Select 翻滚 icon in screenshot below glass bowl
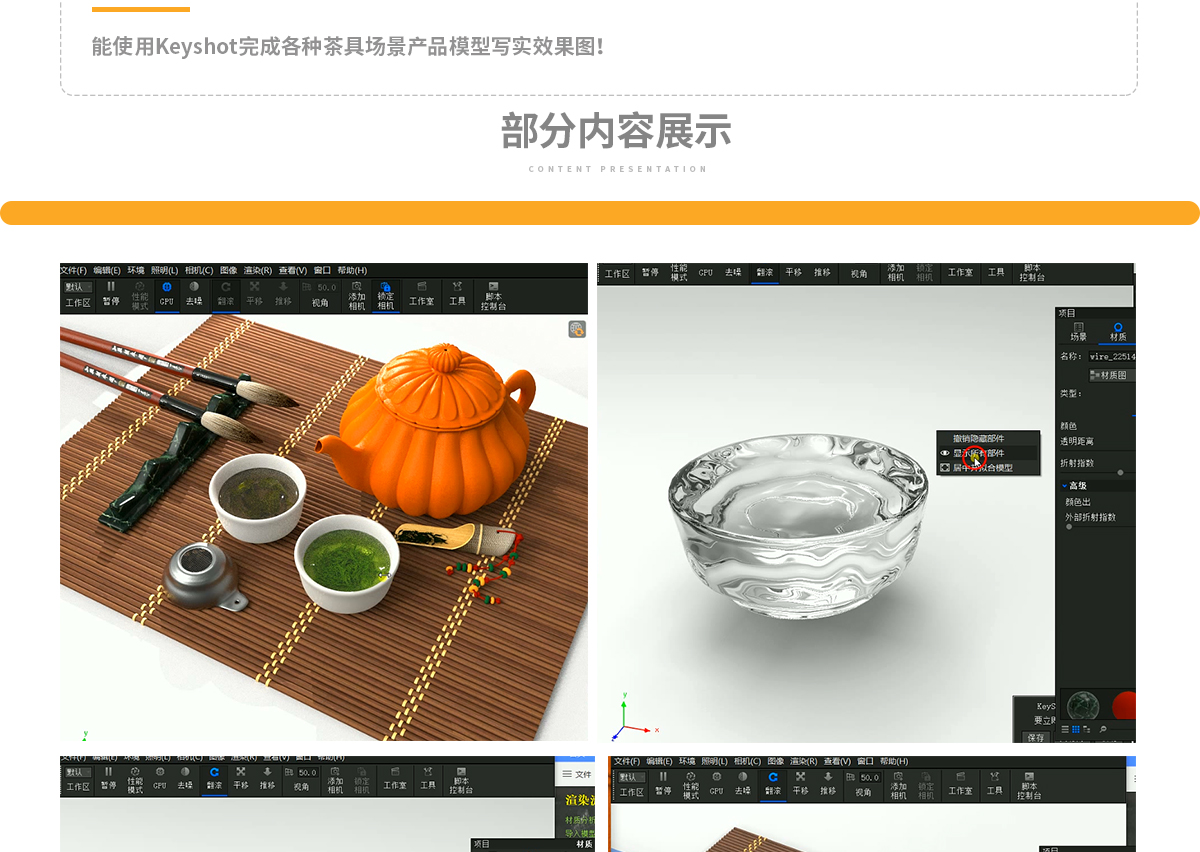Viewport: 1200px width, 852px height. [772, 777]
